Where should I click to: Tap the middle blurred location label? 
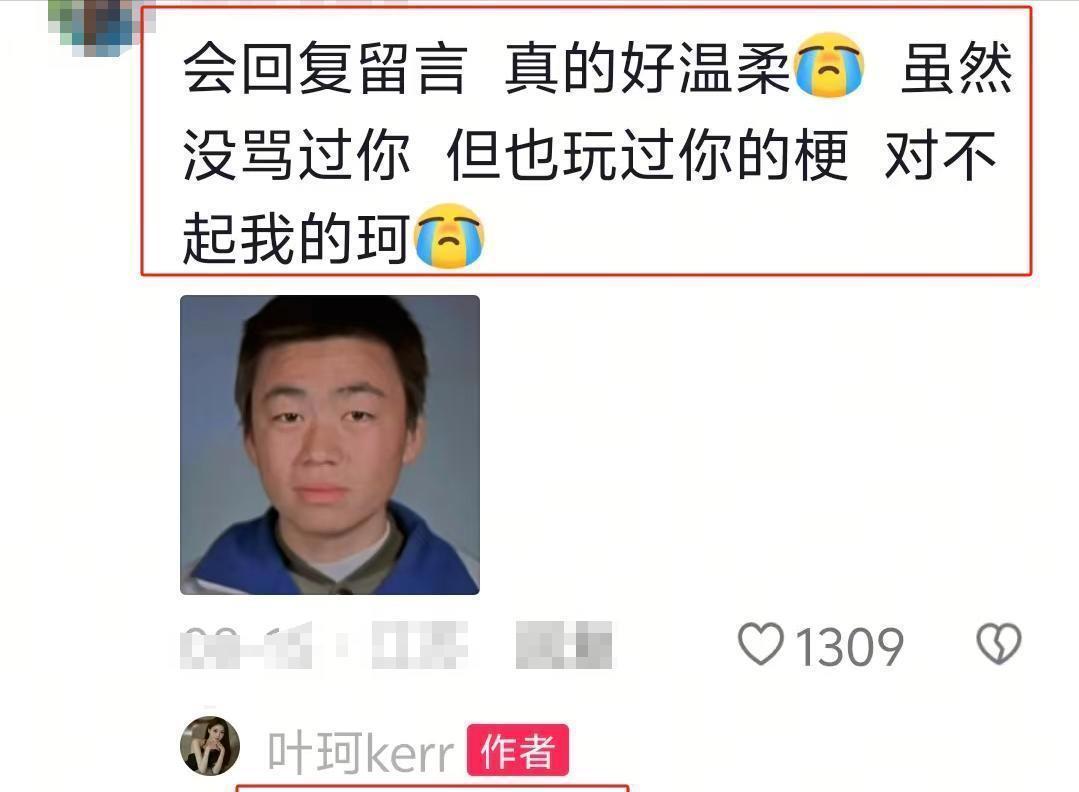[x=420, y=645]
